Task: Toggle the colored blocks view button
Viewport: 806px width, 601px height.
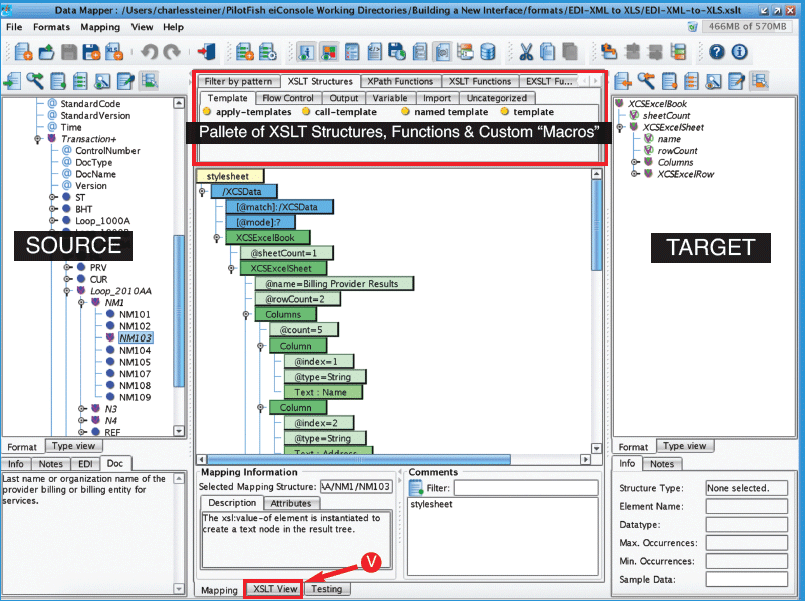Action: click(x=329, y=52)
